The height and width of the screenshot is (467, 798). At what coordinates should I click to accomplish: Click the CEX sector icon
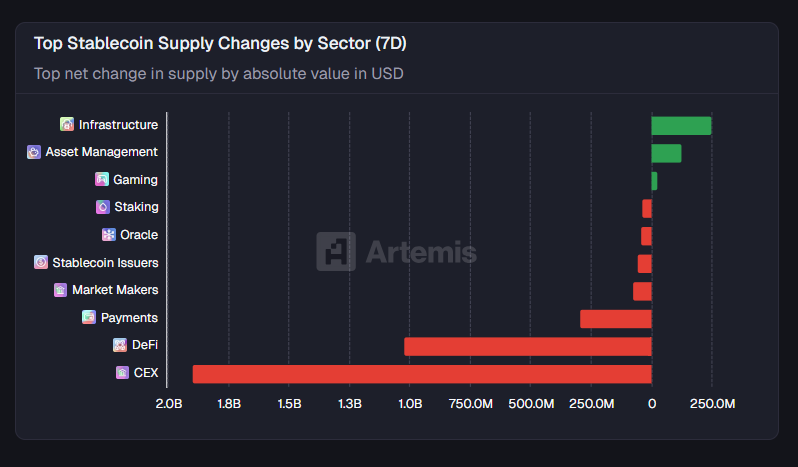[x=122, y=373]
